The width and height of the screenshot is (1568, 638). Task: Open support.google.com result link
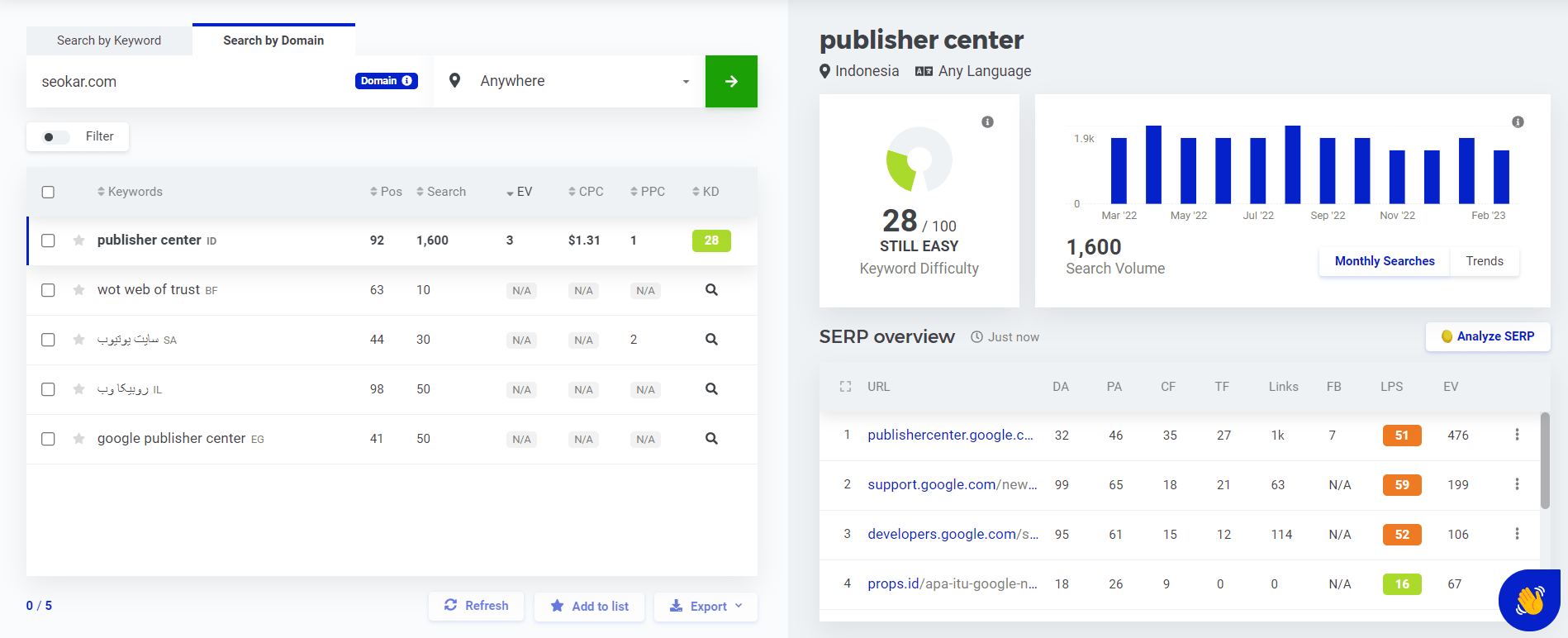(x=952, y=484)
